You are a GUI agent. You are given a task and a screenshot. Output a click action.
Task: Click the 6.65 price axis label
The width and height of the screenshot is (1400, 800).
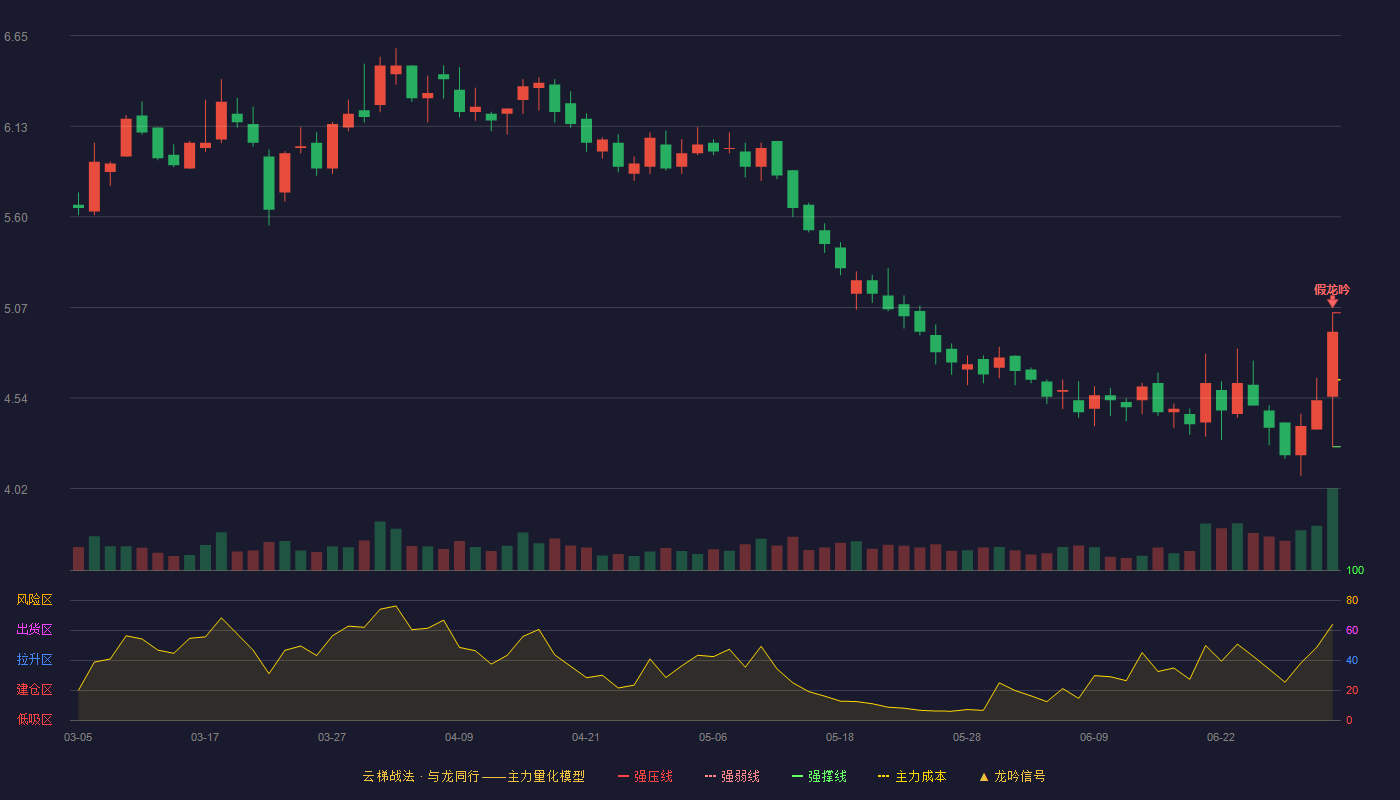(16, 37)
